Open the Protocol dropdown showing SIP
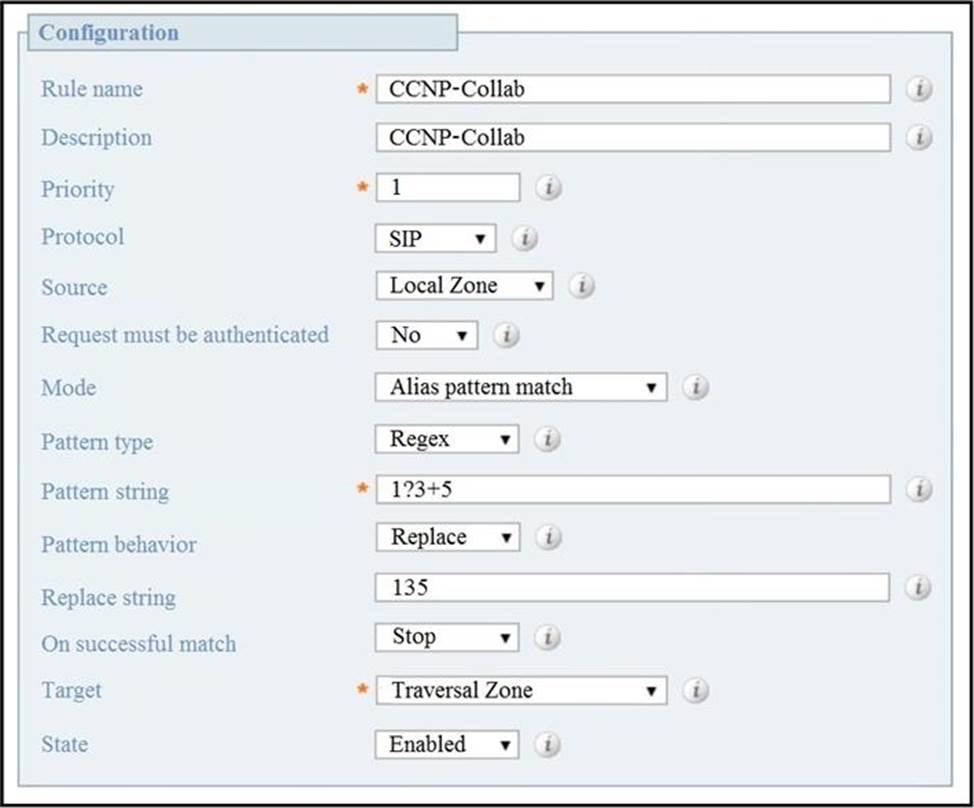974x808 pixels. click(x=435, y=238)
